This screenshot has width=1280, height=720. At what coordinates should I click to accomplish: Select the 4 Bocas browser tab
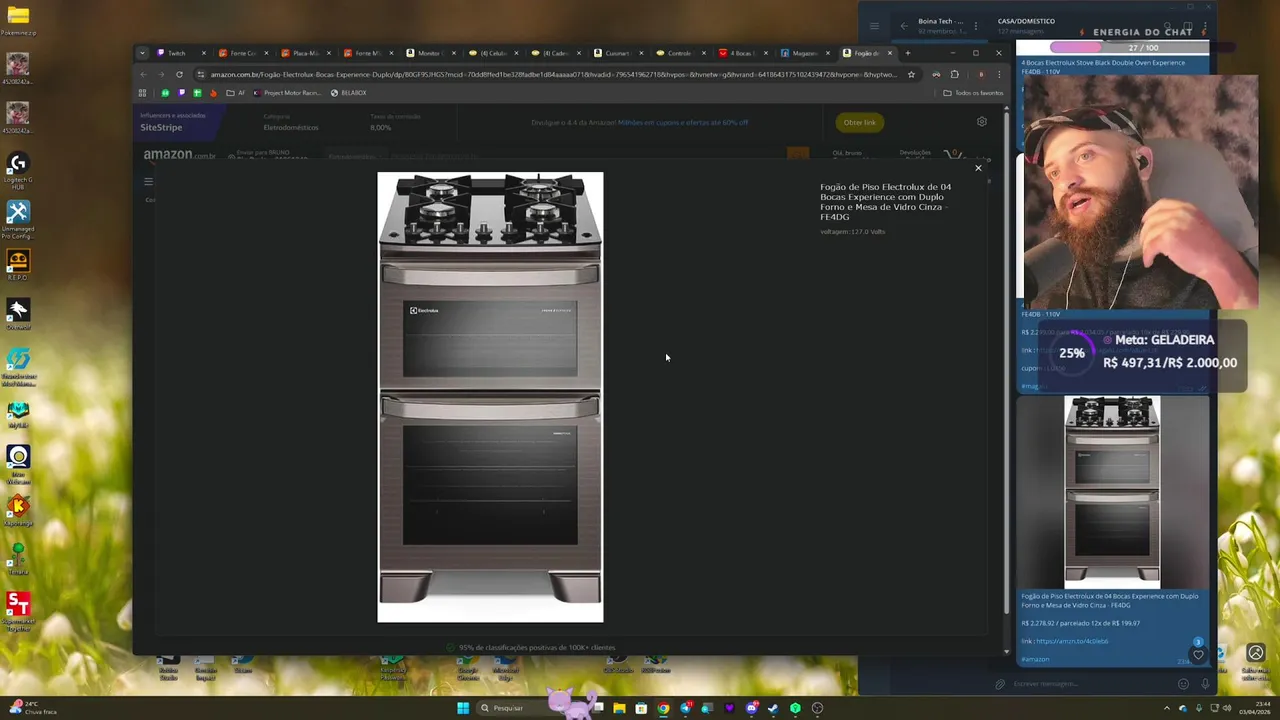[x=743, y=53]
